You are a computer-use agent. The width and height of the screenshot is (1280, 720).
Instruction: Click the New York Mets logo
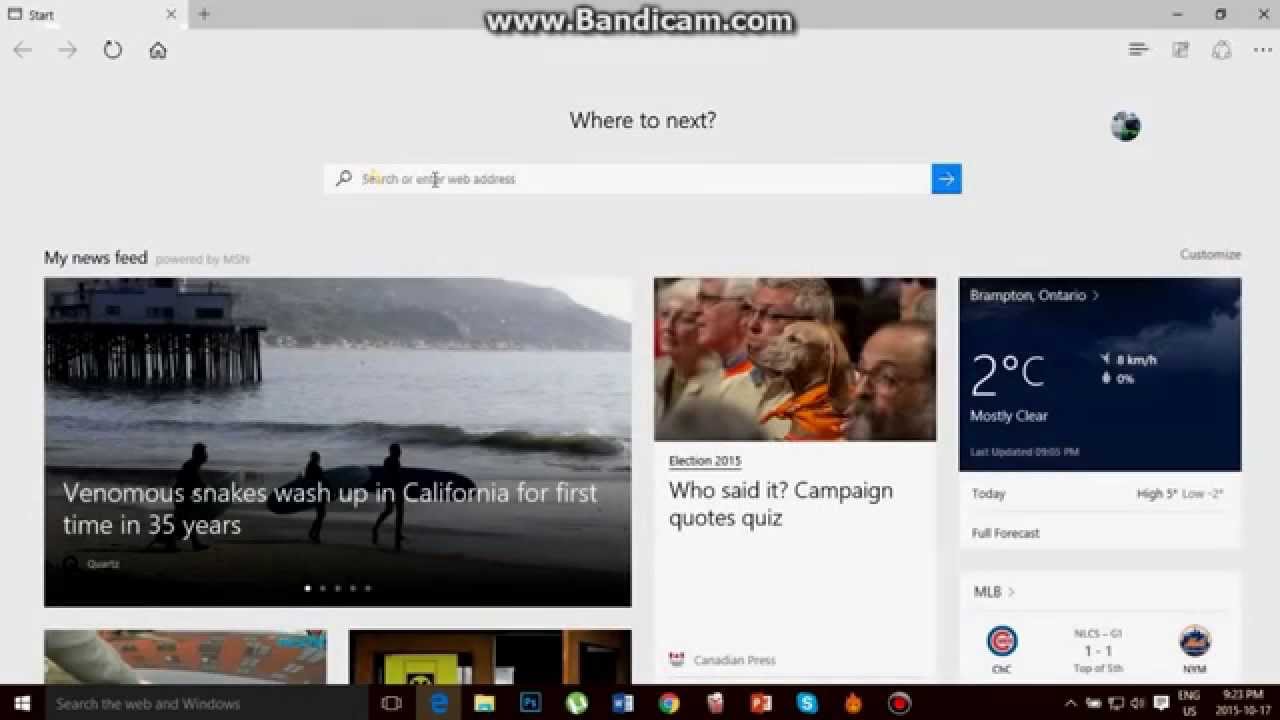point(1195,640)
